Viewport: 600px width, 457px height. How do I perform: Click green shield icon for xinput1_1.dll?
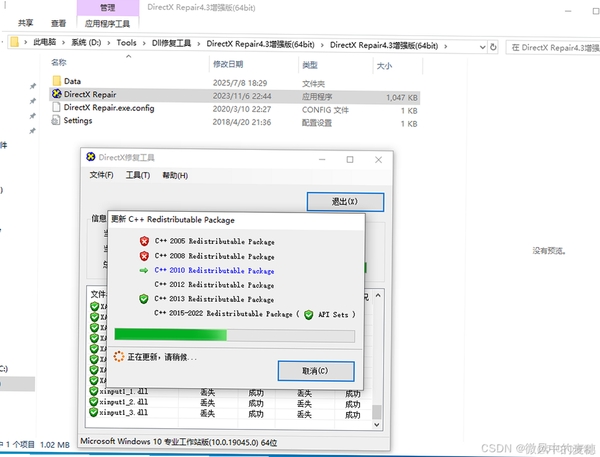pyautogui.click(x=94, y=391)
